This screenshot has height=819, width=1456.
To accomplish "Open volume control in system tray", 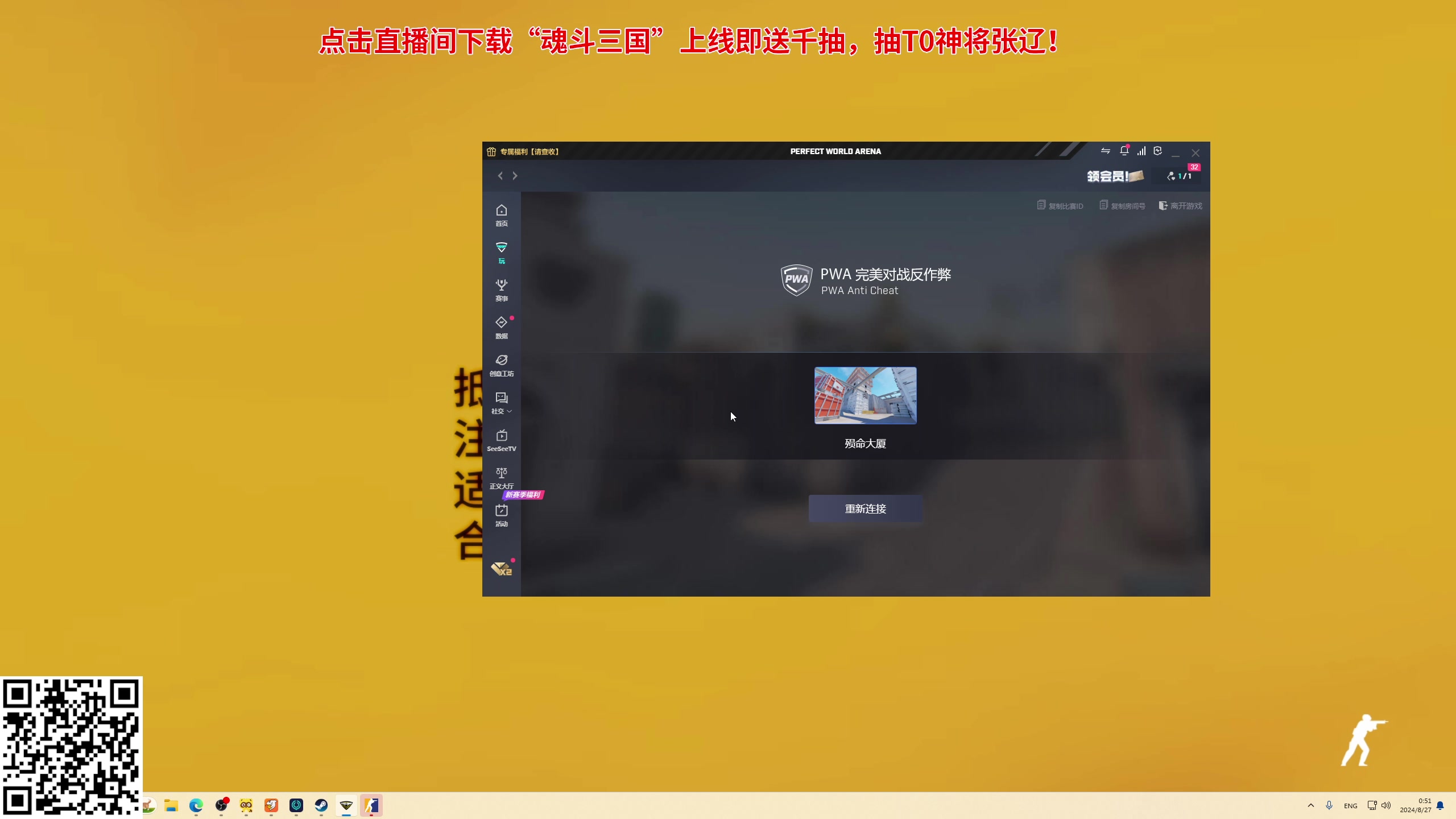I will [x=1386, y=805].
